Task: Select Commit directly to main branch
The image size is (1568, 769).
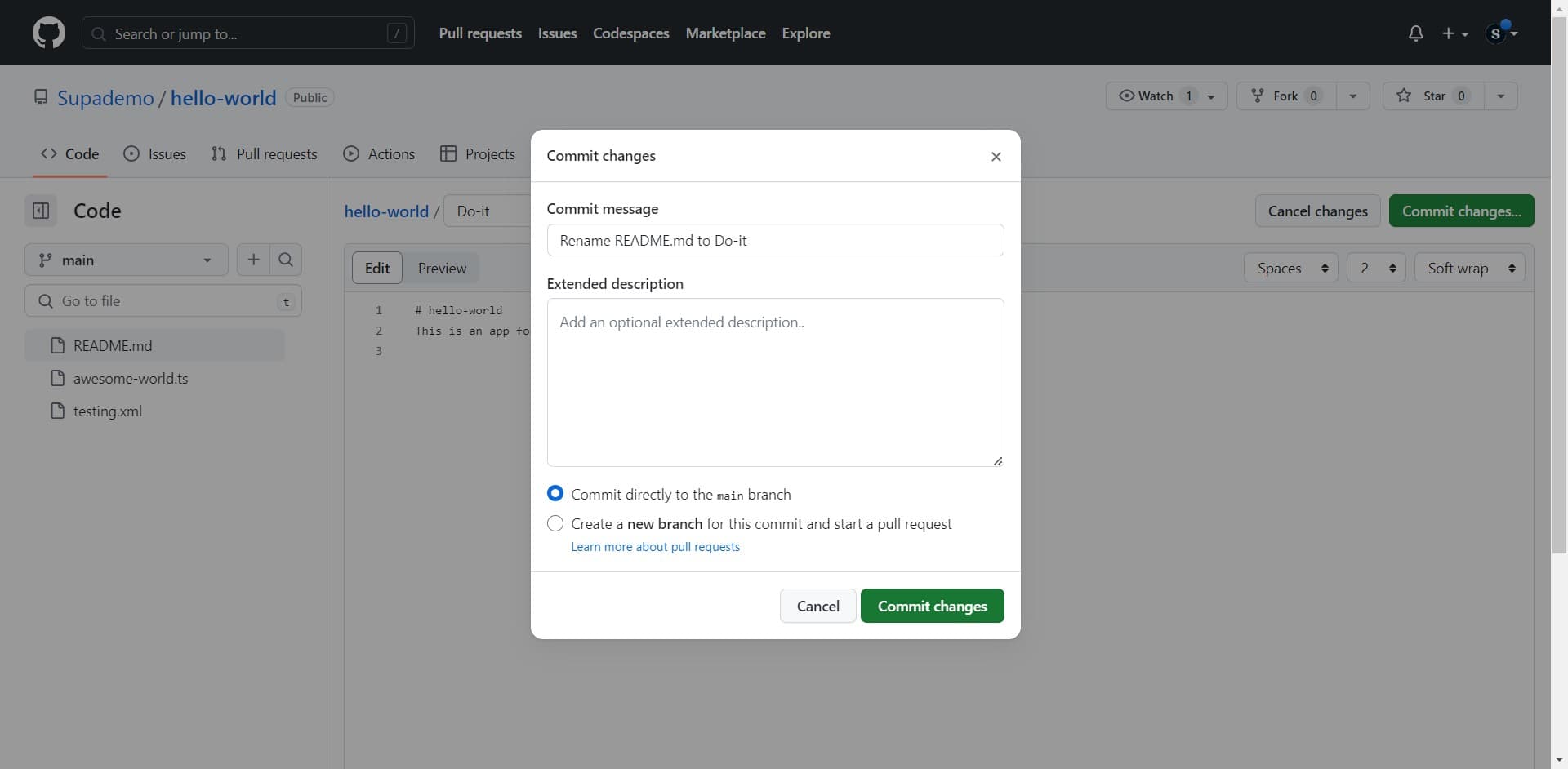Action: pyautogui.click(x=555, y=494)
